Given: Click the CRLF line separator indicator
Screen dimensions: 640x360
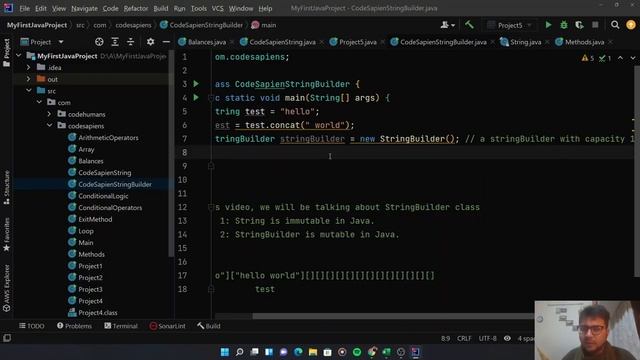Looking at the screenshot, I should (x=464, y=338).
